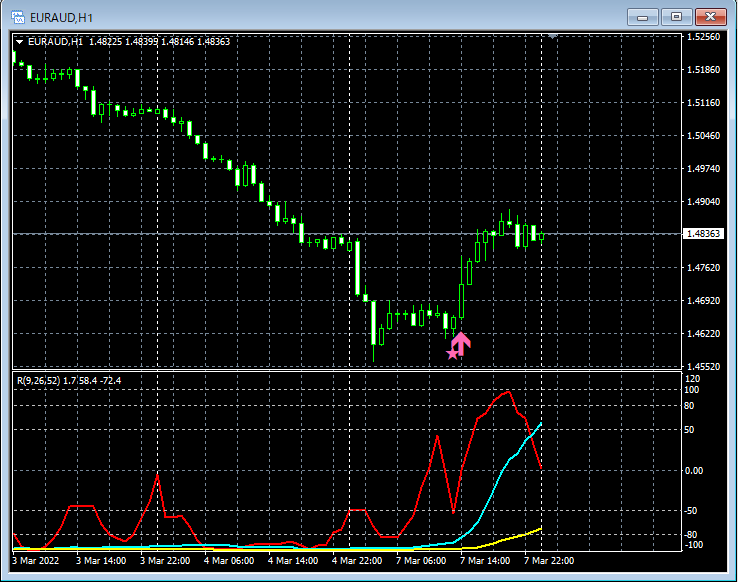The height and width of the screenshot is (582, 739).
Task: Click the EURAUD,H1 chart window icon
Action: (x=18, y=17)
